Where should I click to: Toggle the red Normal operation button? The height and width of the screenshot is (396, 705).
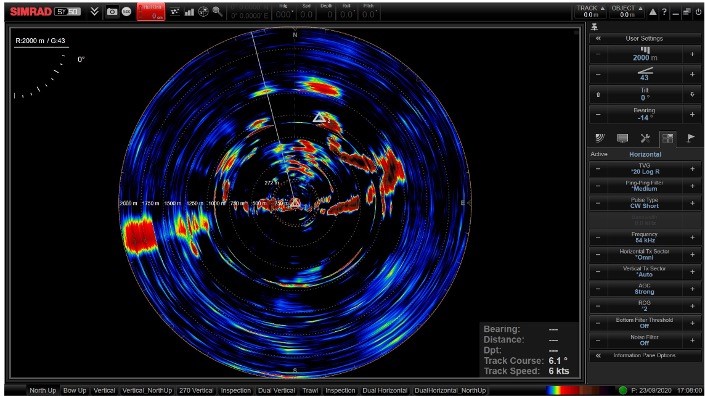click(151, 12)
